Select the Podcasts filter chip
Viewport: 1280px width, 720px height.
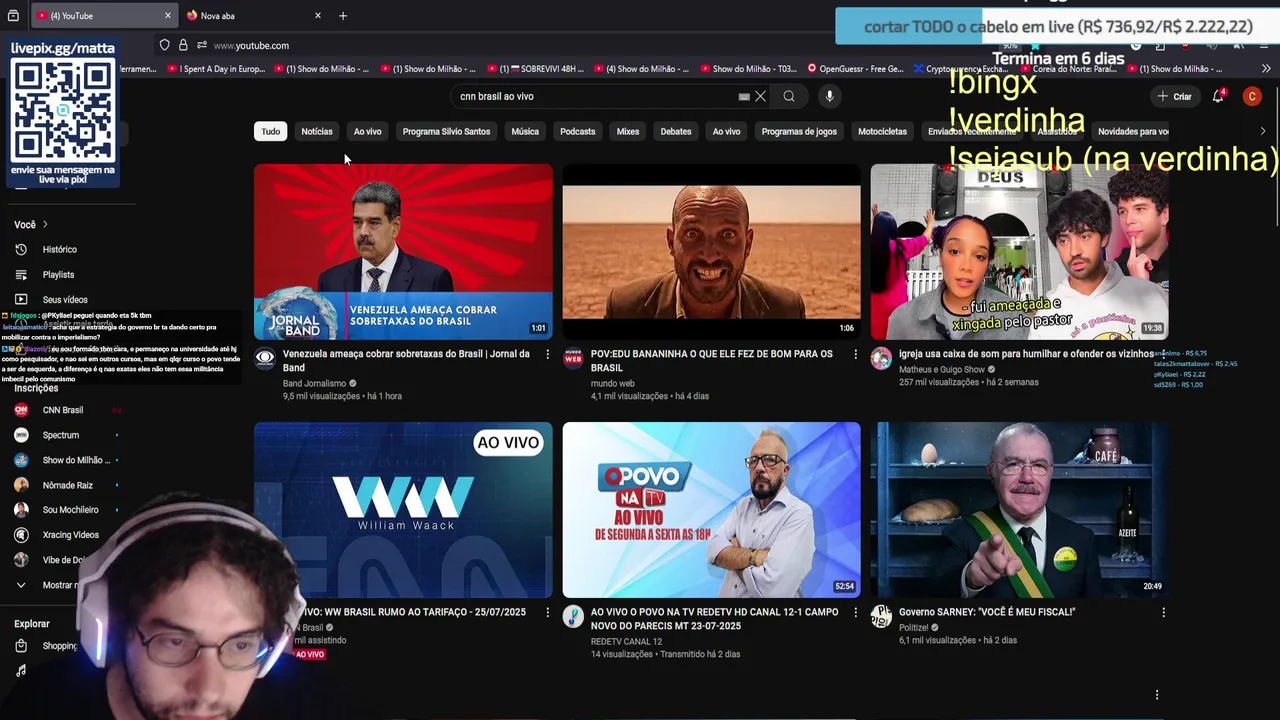[577, 131]
